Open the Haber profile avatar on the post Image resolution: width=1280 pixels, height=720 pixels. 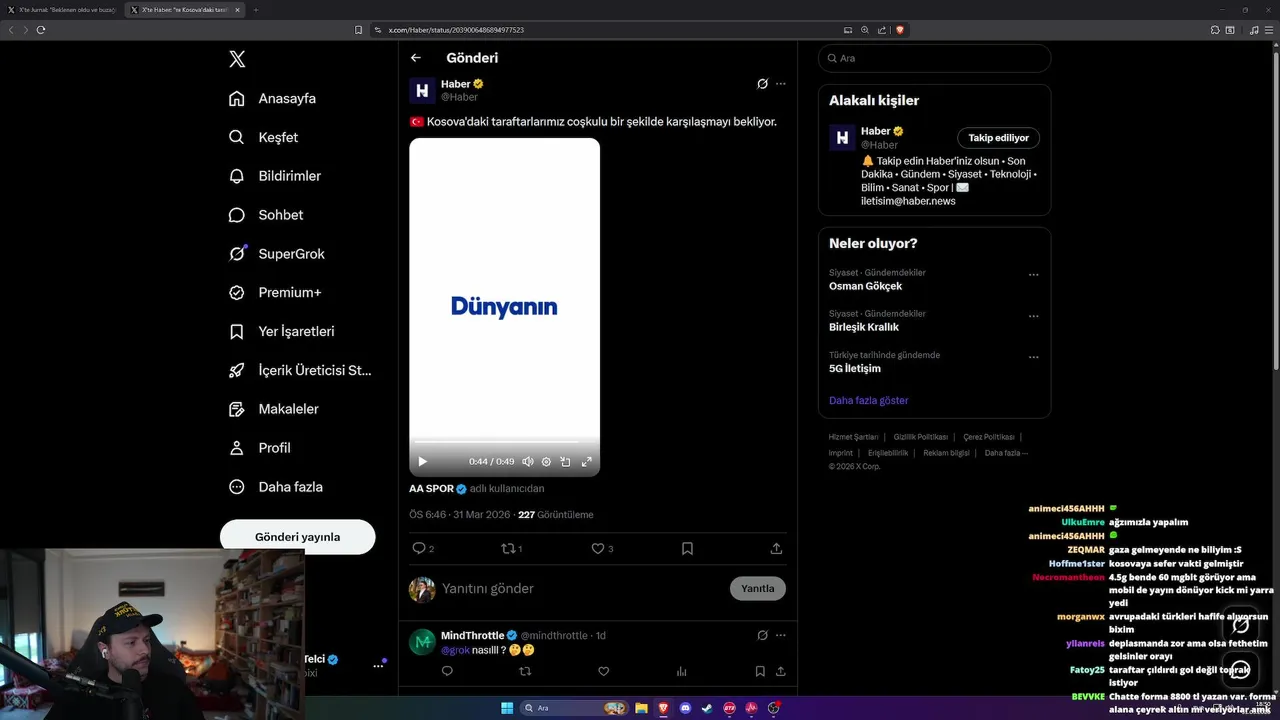[x=422, y=90]
